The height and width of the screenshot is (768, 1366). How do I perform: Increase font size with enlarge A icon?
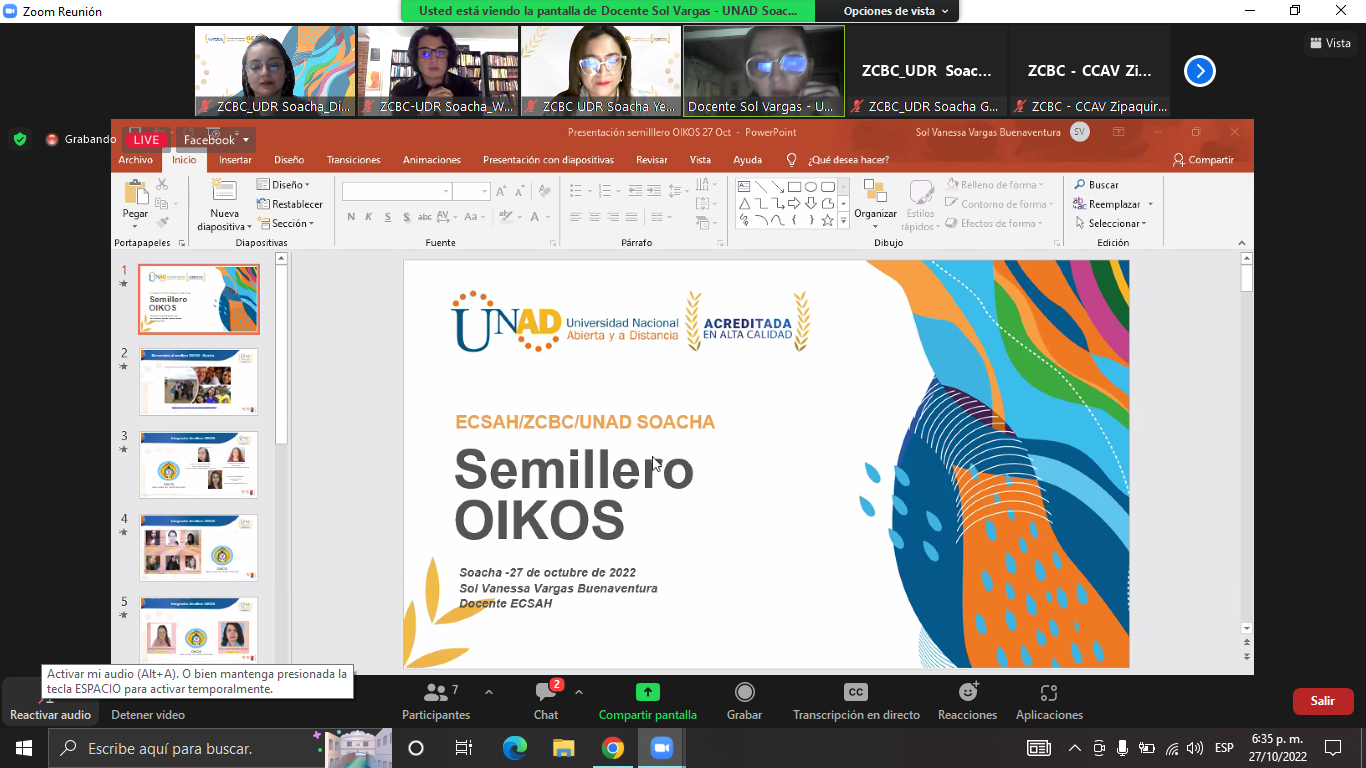tap(502, 191)
